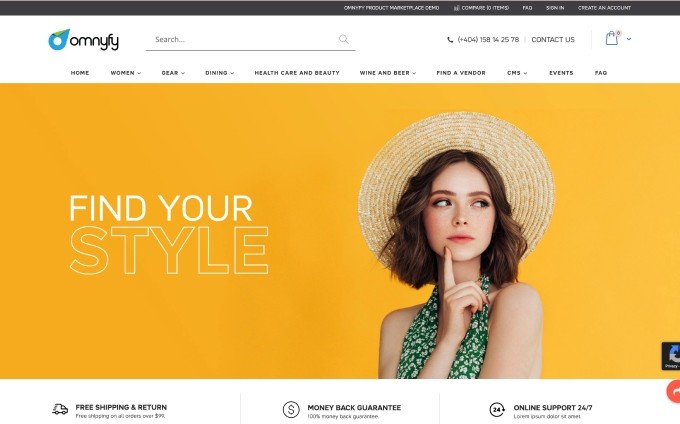Screen dimensions: 680x424
Task: Expand the Women menu
Action: 125,73
